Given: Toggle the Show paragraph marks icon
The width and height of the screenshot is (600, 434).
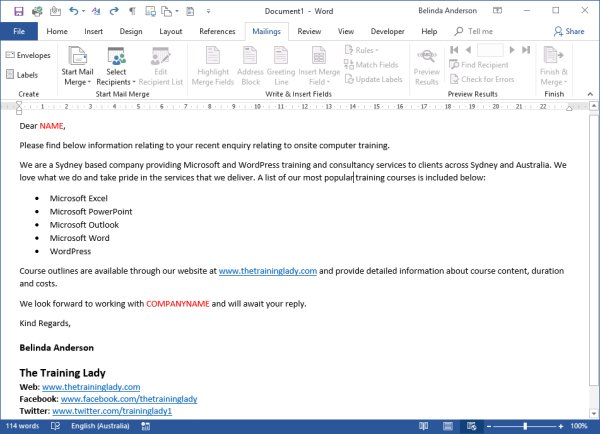Looking at the screenshot, I should point(132,11).
